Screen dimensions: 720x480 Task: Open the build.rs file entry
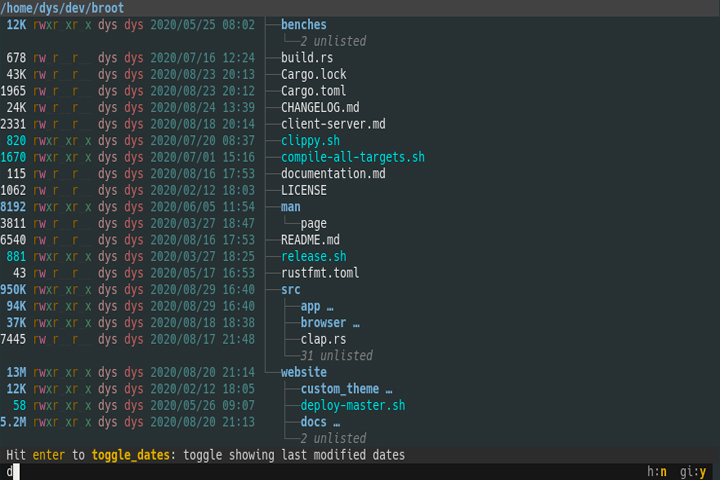[x=307, y=58]
